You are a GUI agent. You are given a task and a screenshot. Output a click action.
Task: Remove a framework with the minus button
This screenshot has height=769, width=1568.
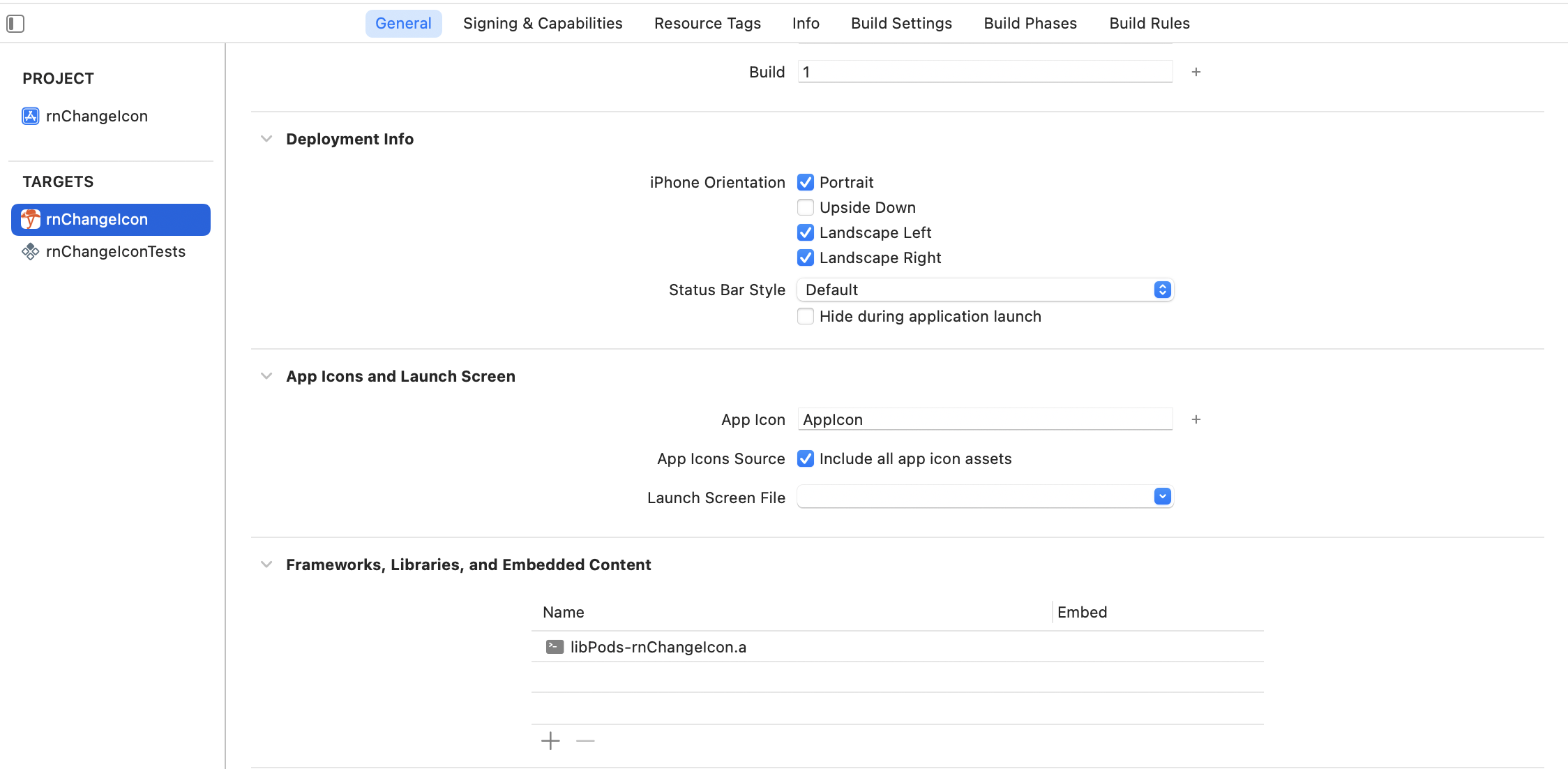pyautogui.click(x=585, y=740)
